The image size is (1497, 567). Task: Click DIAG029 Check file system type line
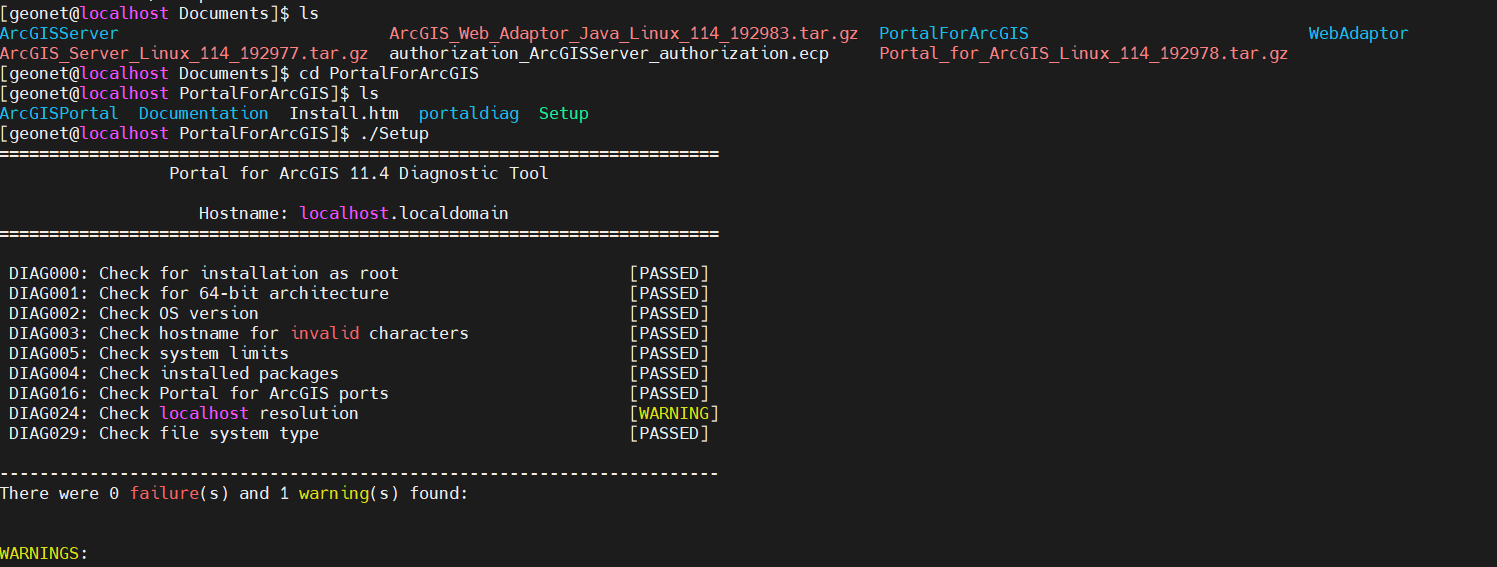pos(164,434)
